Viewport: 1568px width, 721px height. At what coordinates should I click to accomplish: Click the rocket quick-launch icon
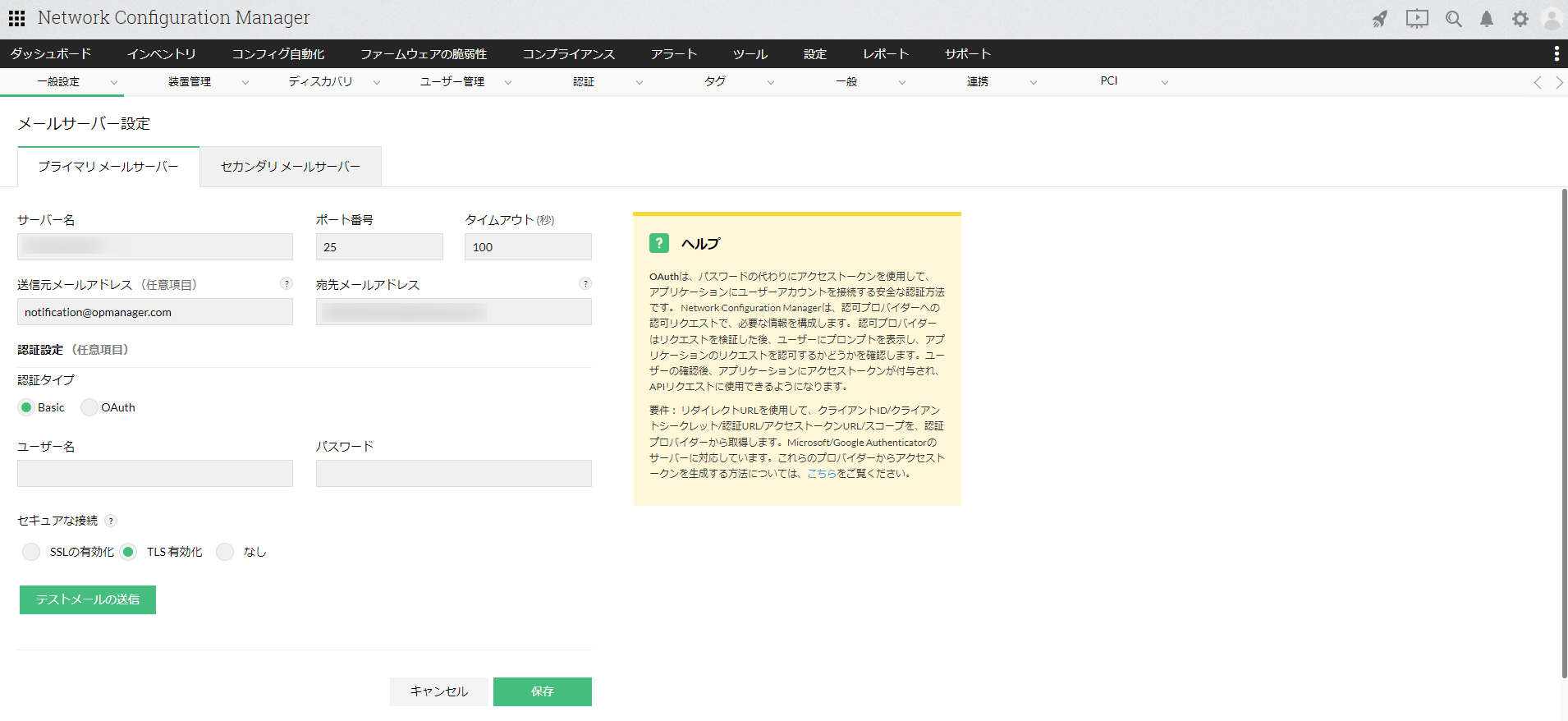coord(1380,19)
